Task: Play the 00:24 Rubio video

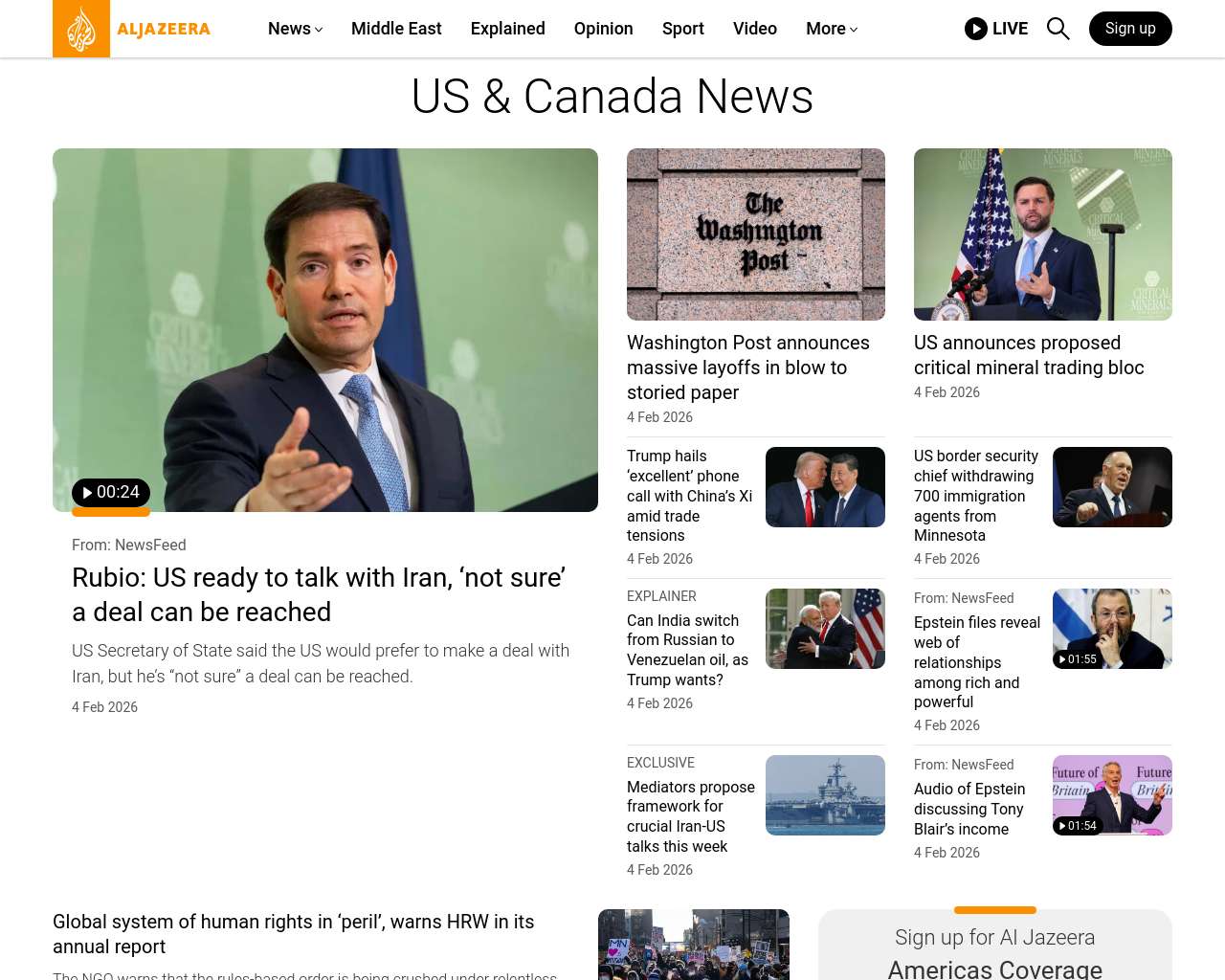Action: click(111, 493)
